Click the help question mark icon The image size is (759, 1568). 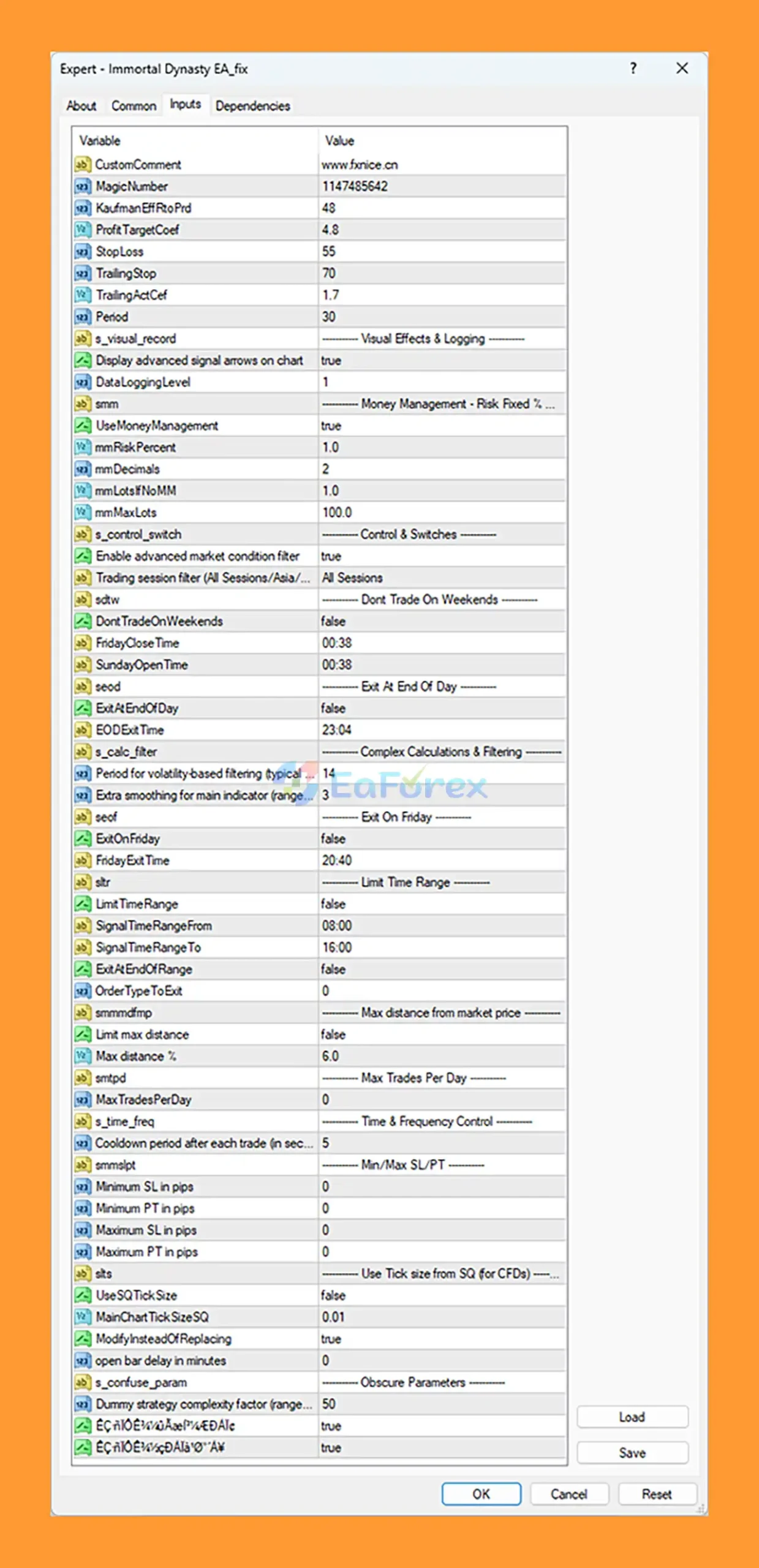(x=633, y=69)
